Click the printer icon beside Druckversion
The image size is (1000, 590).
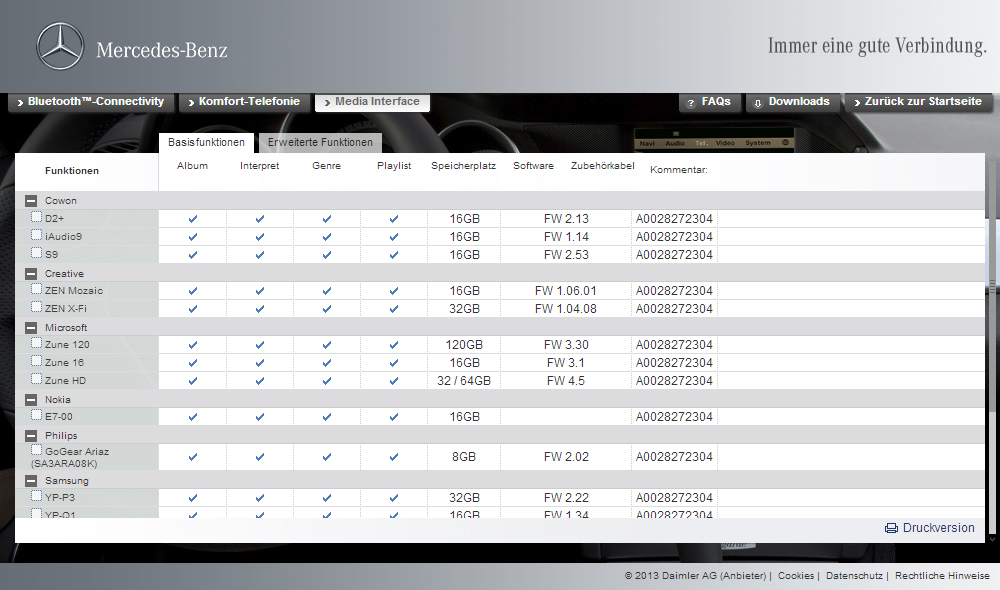tap(891, 528)
